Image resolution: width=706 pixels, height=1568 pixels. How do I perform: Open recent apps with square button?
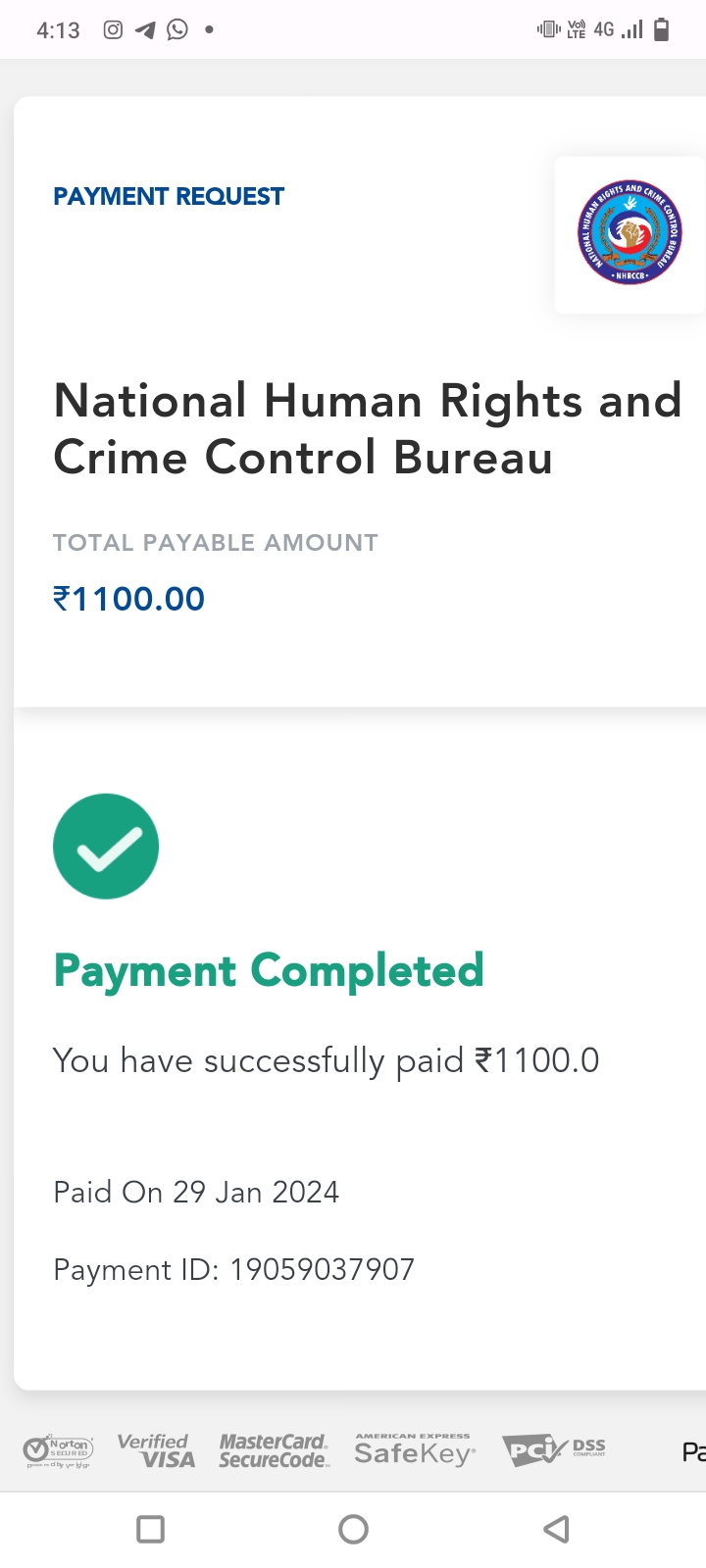click(x=150, y=1529)
